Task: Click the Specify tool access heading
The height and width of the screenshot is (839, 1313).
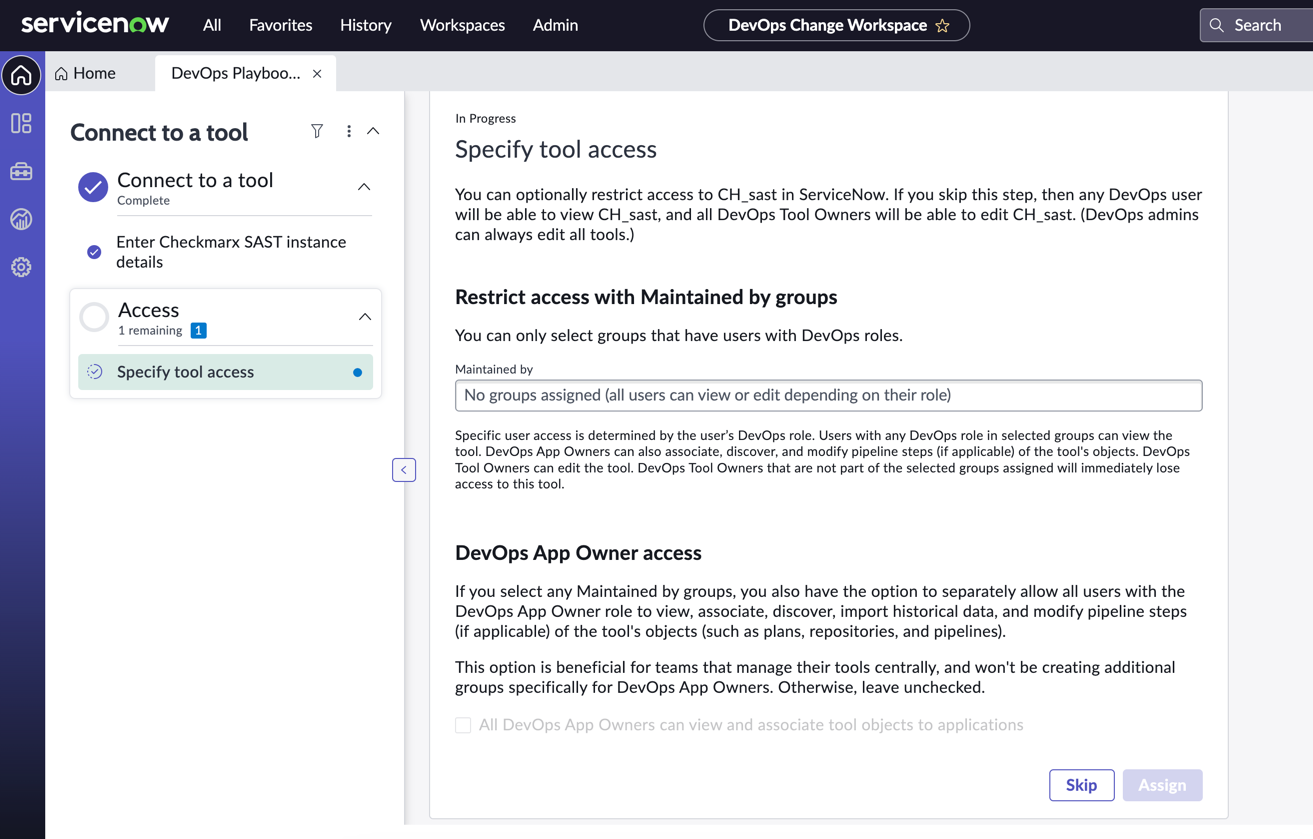Action: 556,149
